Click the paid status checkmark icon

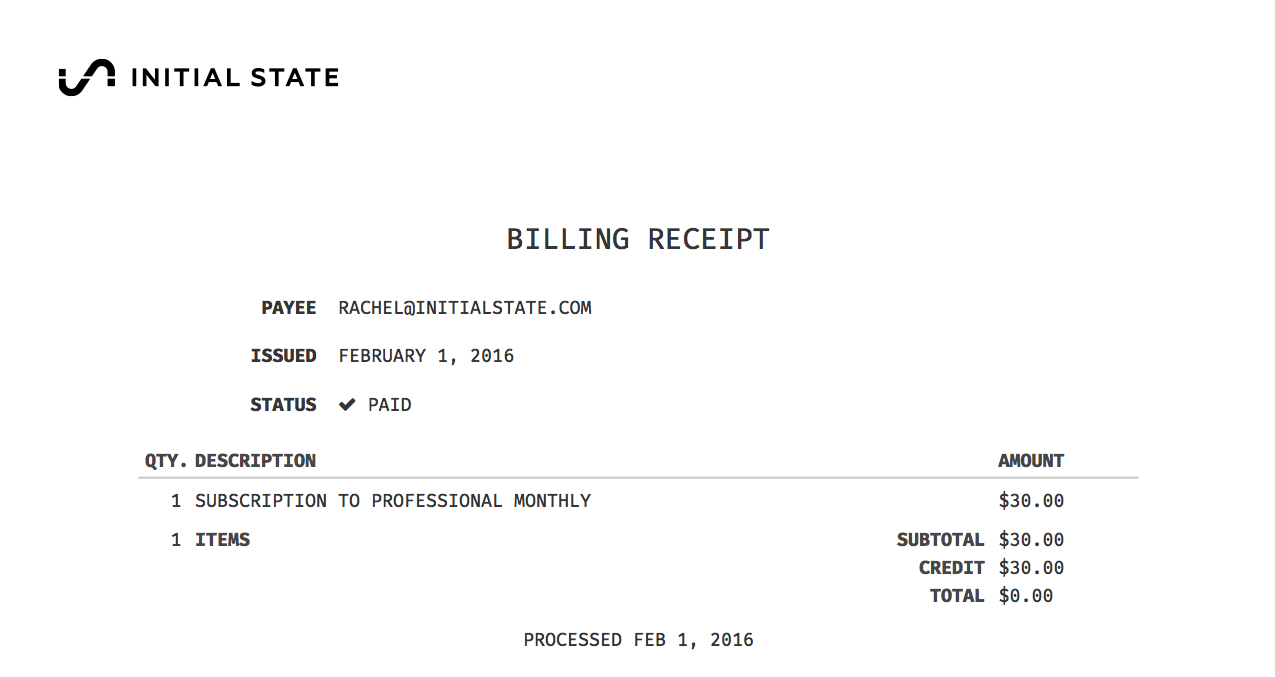point(347,405)
